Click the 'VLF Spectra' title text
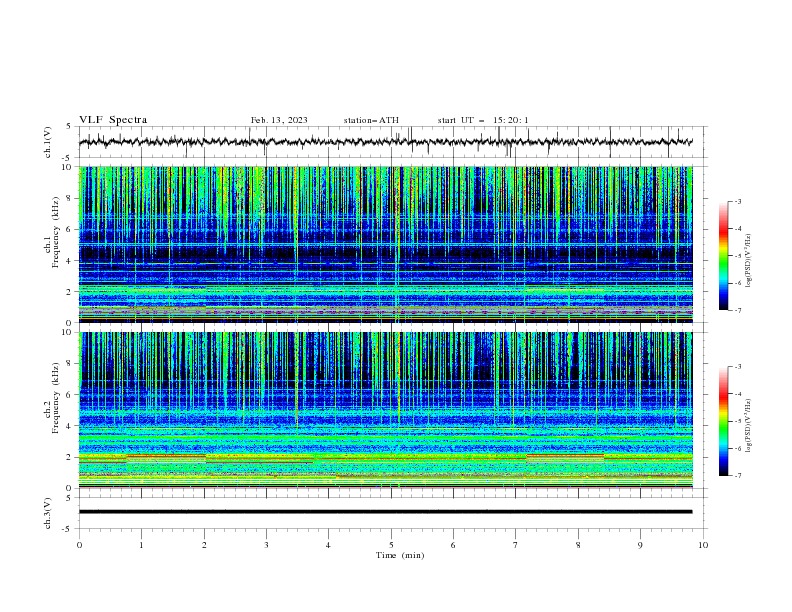 click(113, 120)
